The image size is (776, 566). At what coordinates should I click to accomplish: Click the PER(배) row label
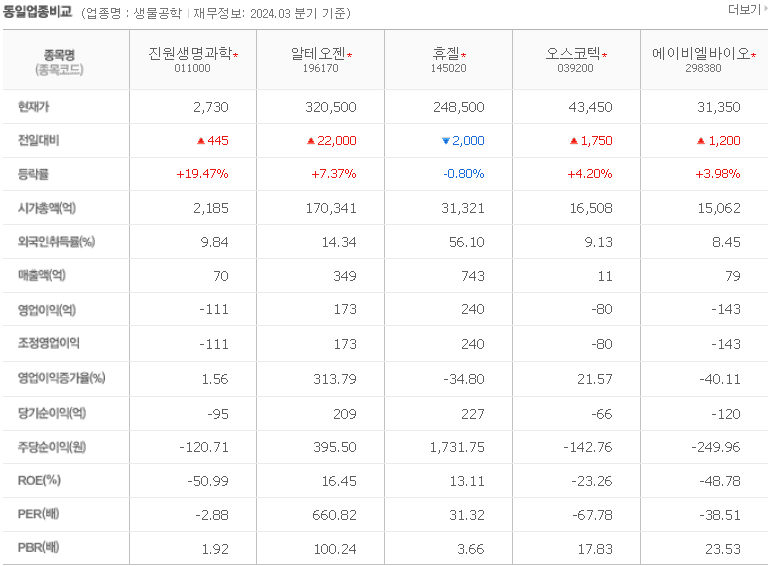[38, 514]
